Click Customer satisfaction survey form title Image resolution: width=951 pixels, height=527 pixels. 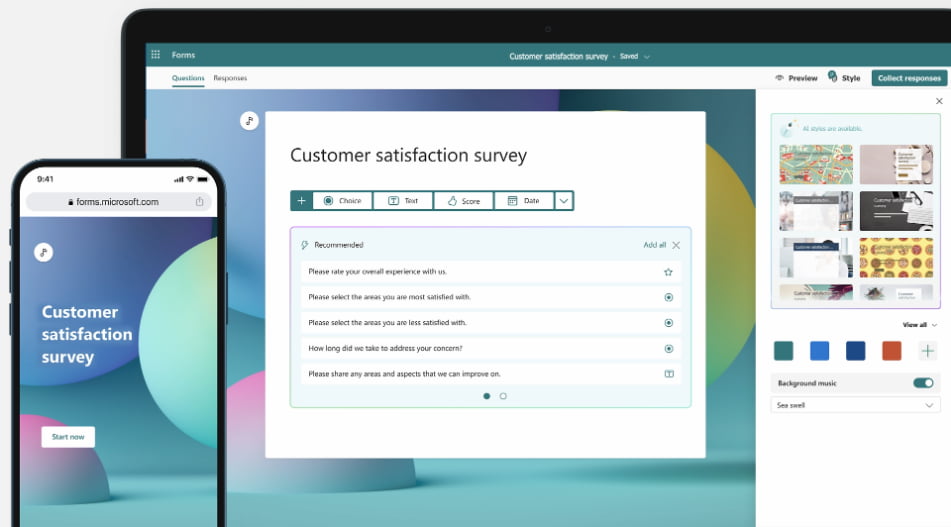click(x=408, y=156)
